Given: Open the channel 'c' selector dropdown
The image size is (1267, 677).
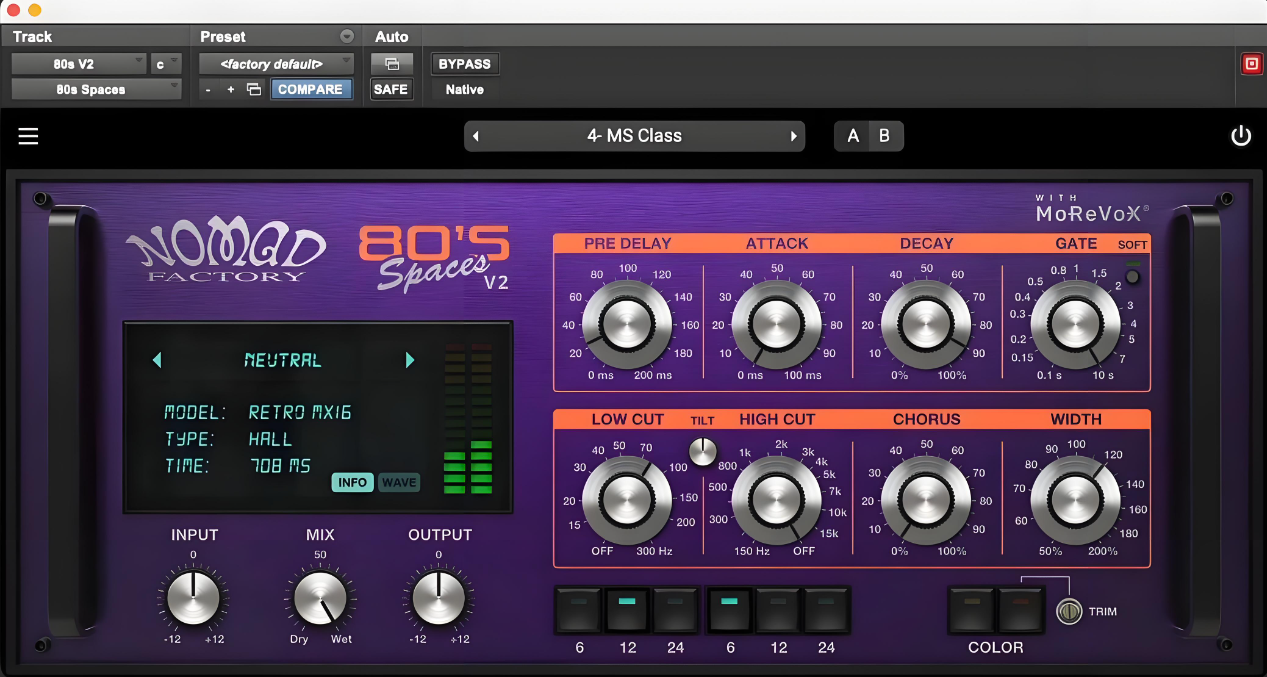Looking at the screenshot, I should click(165, 64).
